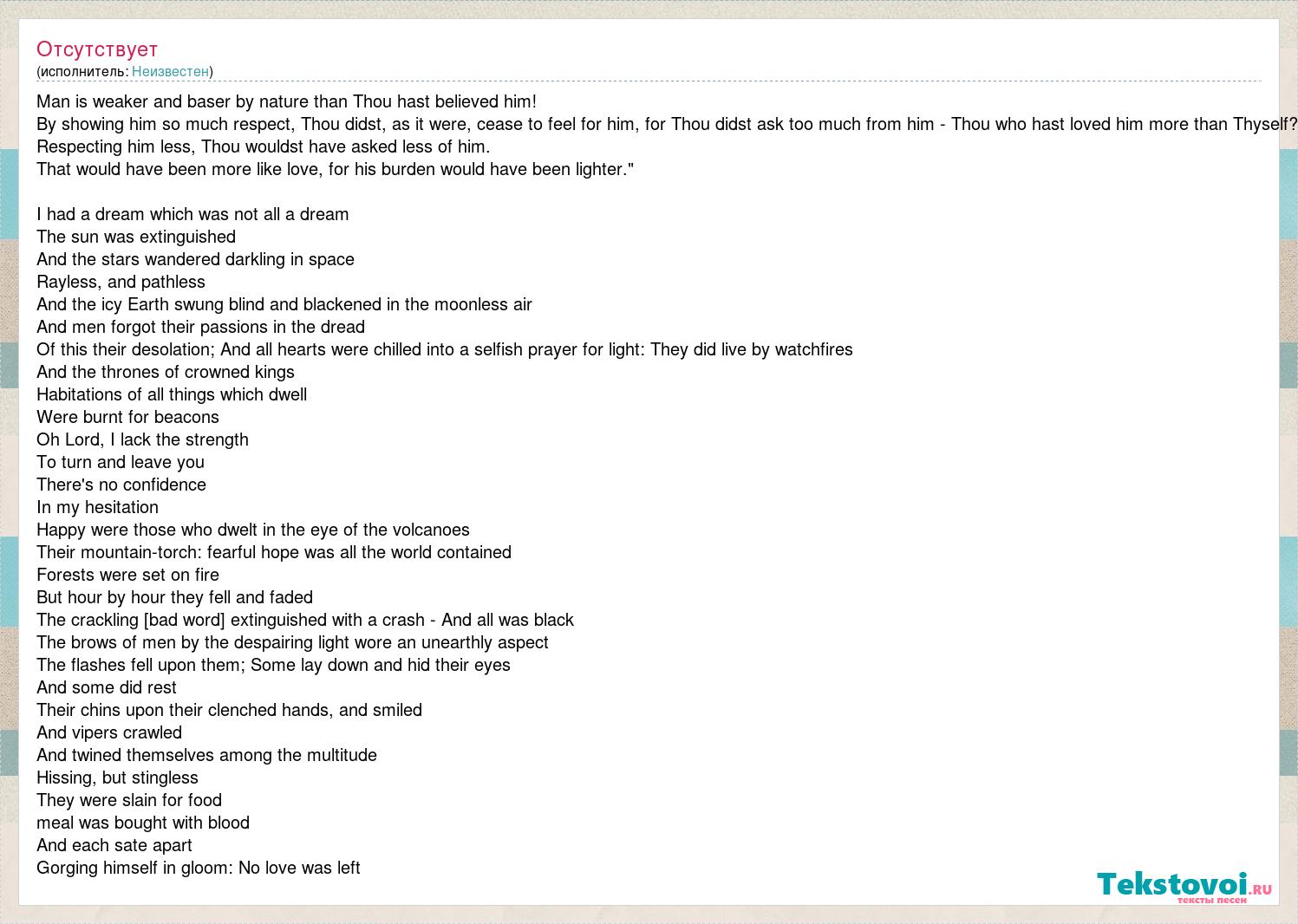Click the line 'Forests were set on fire'
Screen dimensions: 1298x924
pos(127,575)
